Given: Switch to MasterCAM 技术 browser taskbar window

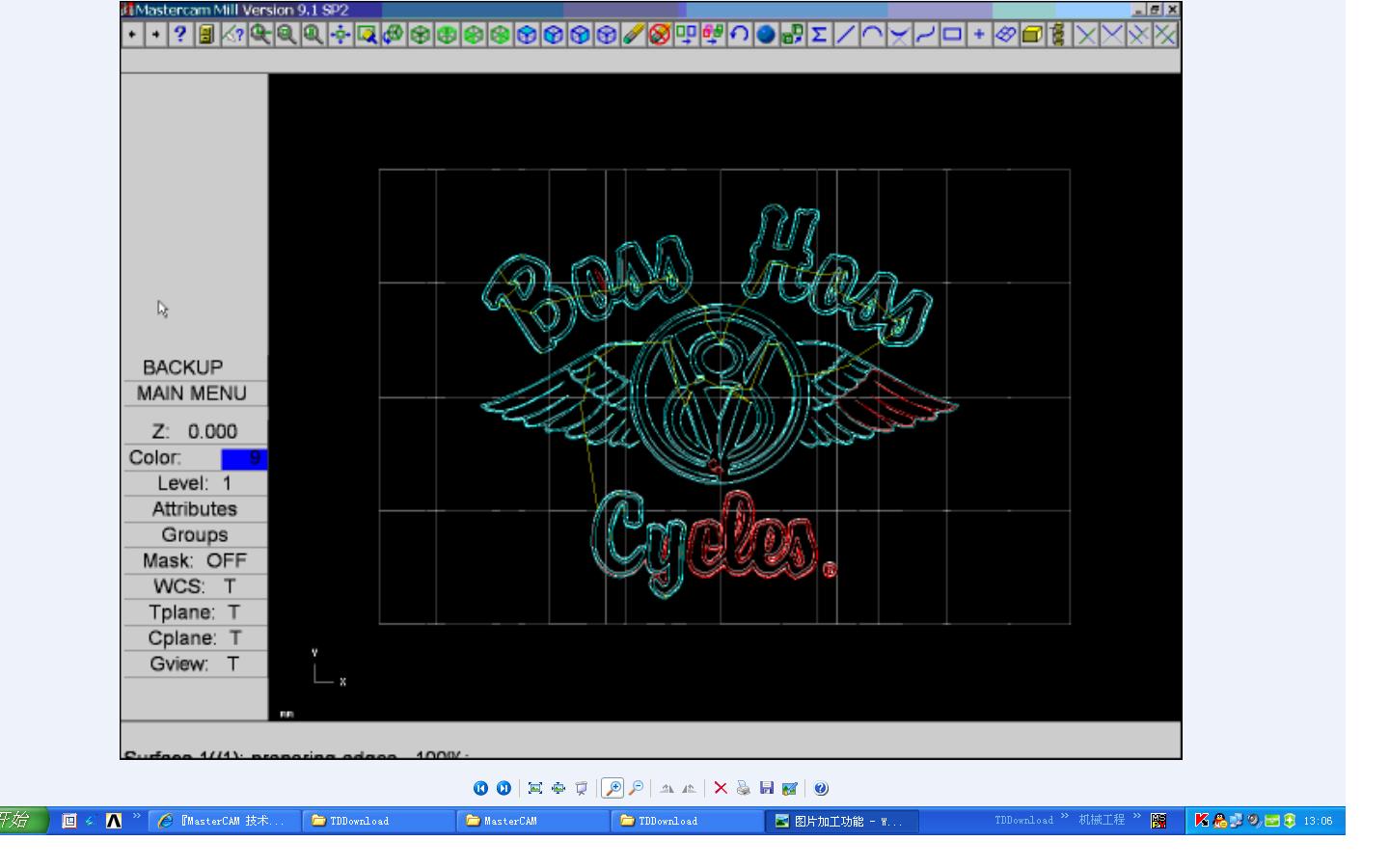Looking at the screenshot, I should 224,821.
